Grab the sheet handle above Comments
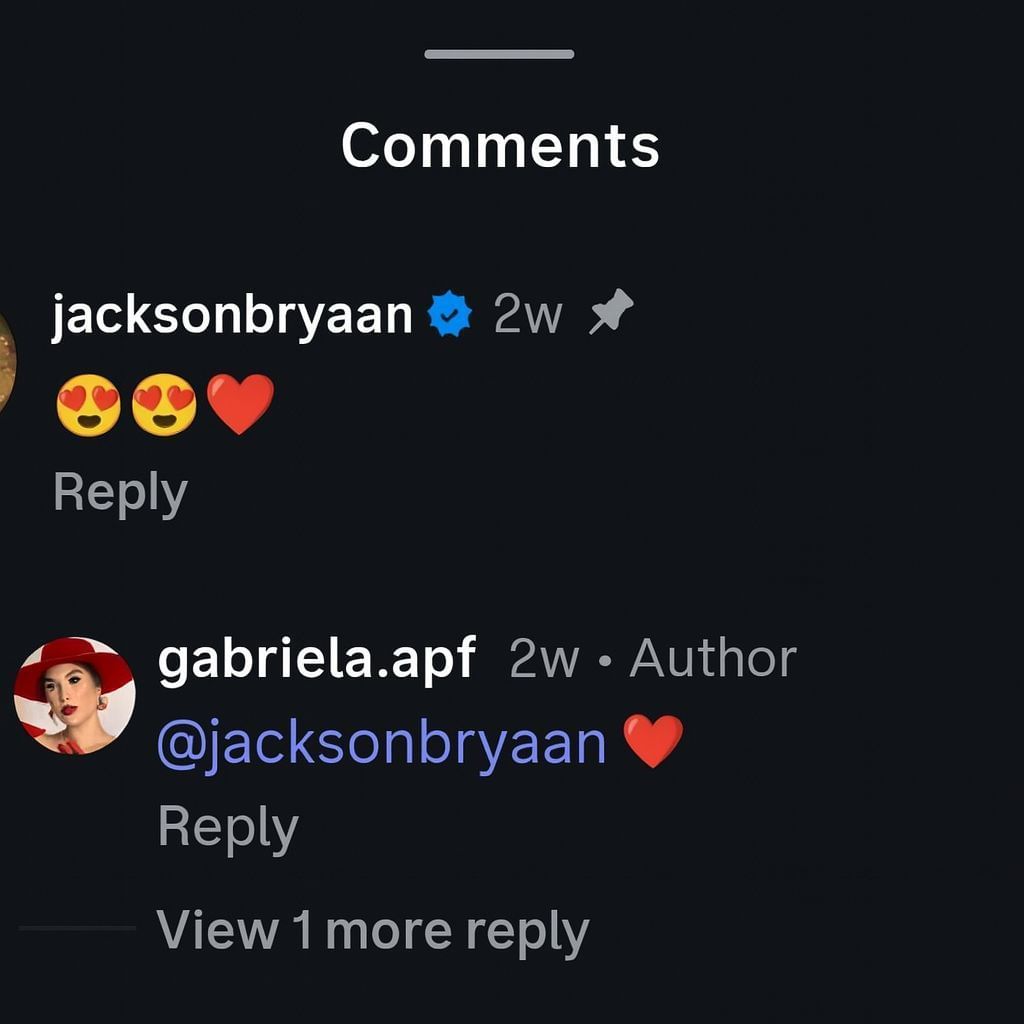Screen dimensions: 1024x1024 (x=500, y=54)
